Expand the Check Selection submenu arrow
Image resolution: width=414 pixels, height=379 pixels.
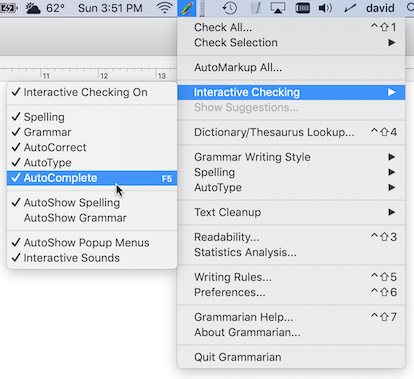[392, 43]
